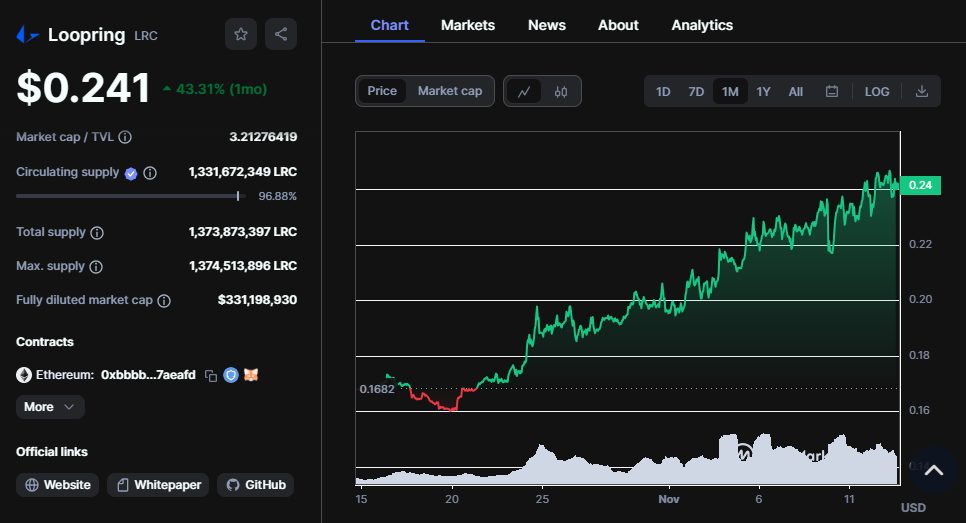Click the blue shield icon next to contract
966x523 pixels.
[231, 375]
